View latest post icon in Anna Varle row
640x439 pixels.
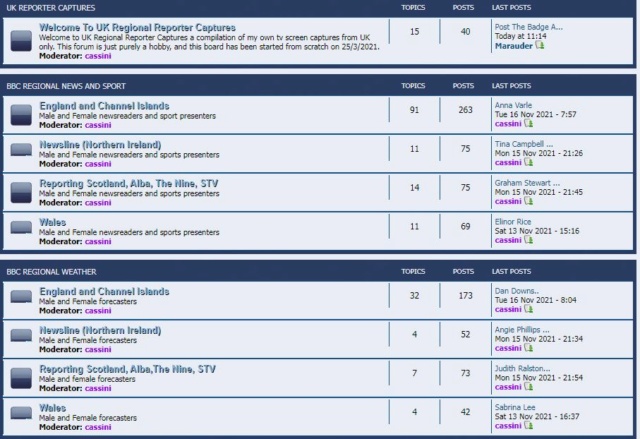click(529, 123)
